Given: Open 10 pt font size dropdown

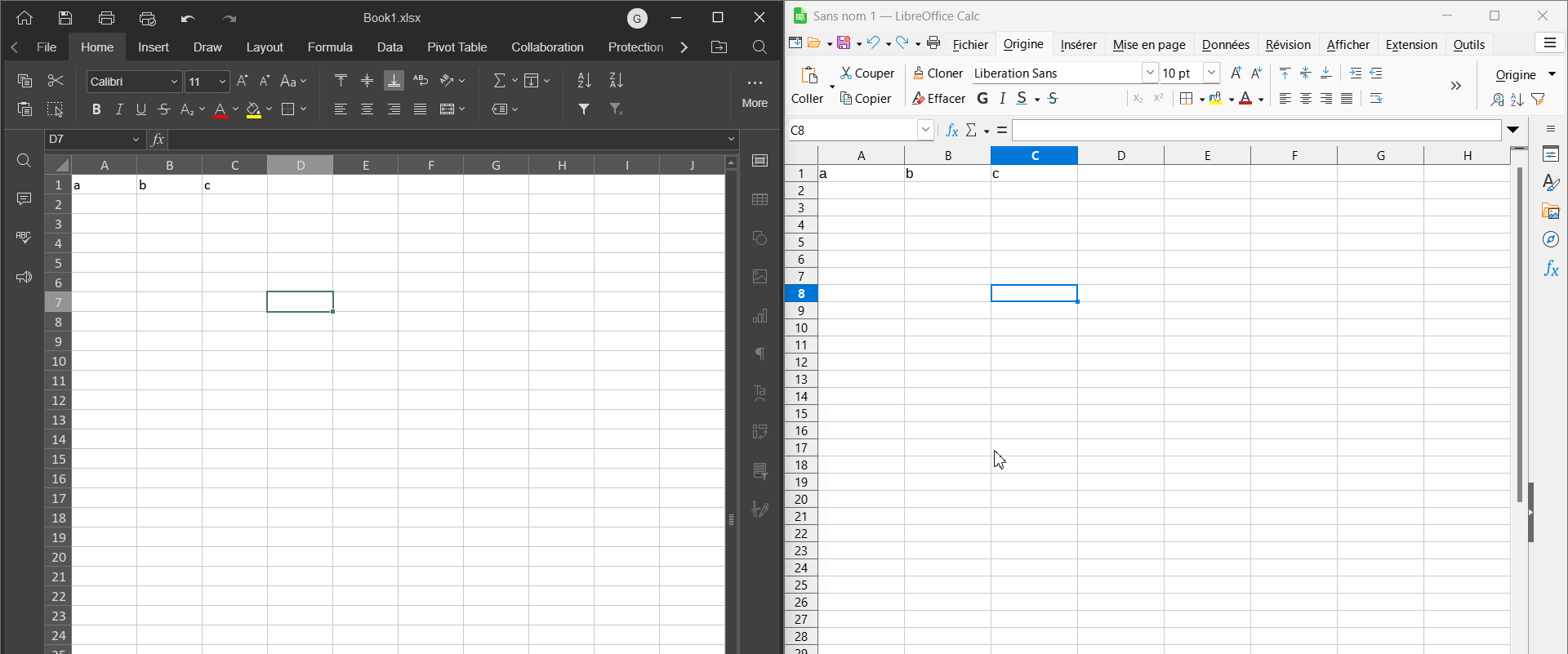Looking at the screenshot, I should pos(1212,73).
